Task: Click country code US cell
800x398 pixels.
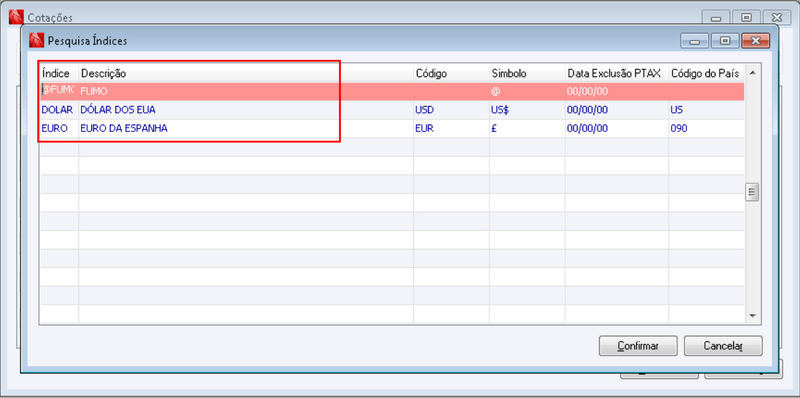Action: coord(706,110)
